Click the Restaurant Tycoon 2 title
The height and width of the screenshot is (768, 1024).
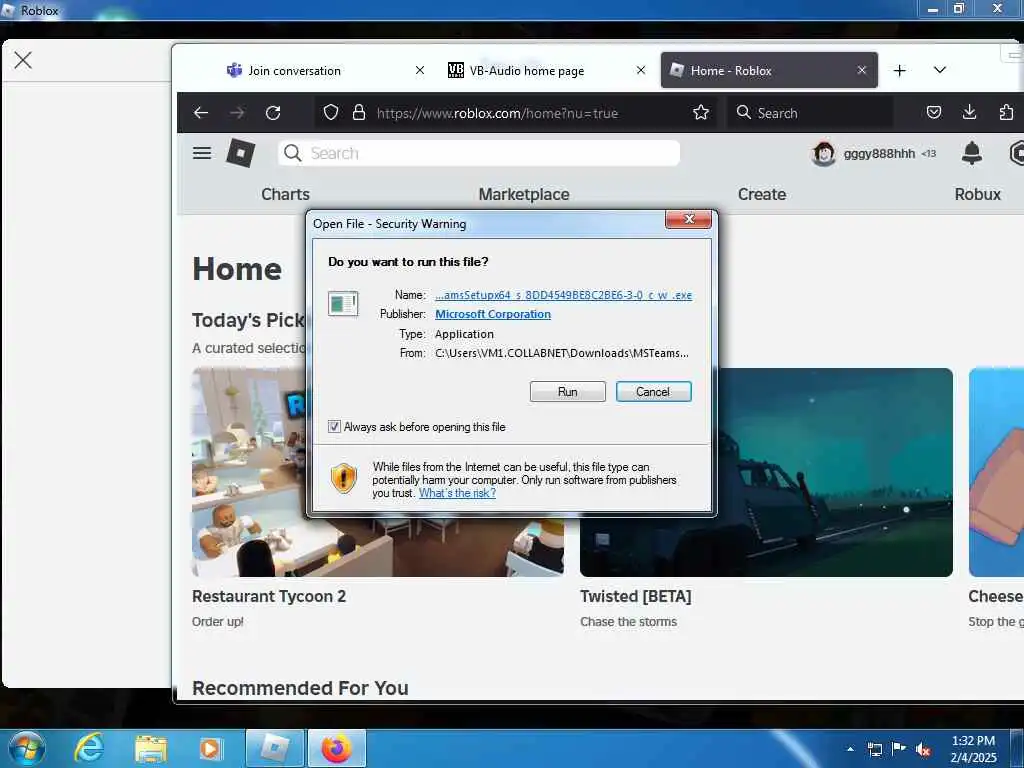[269, 596]
